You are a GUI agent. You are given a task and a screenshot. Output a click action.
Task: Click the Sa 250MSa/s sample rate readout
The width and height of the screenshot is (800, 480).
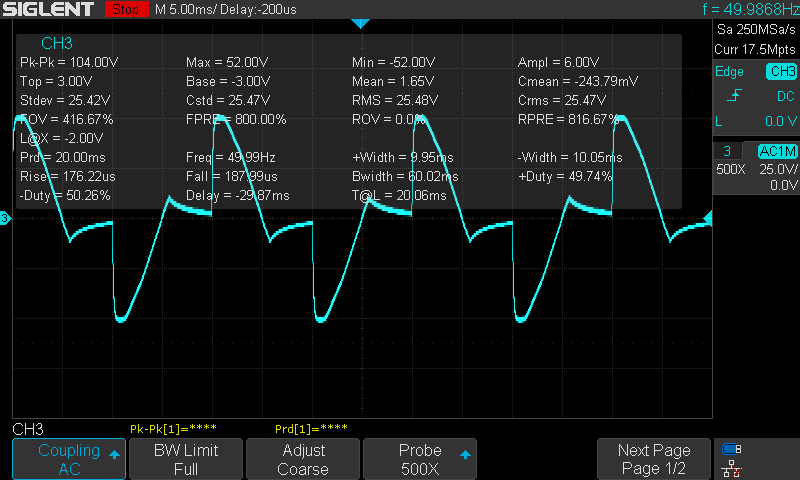(x=755, y=31)
